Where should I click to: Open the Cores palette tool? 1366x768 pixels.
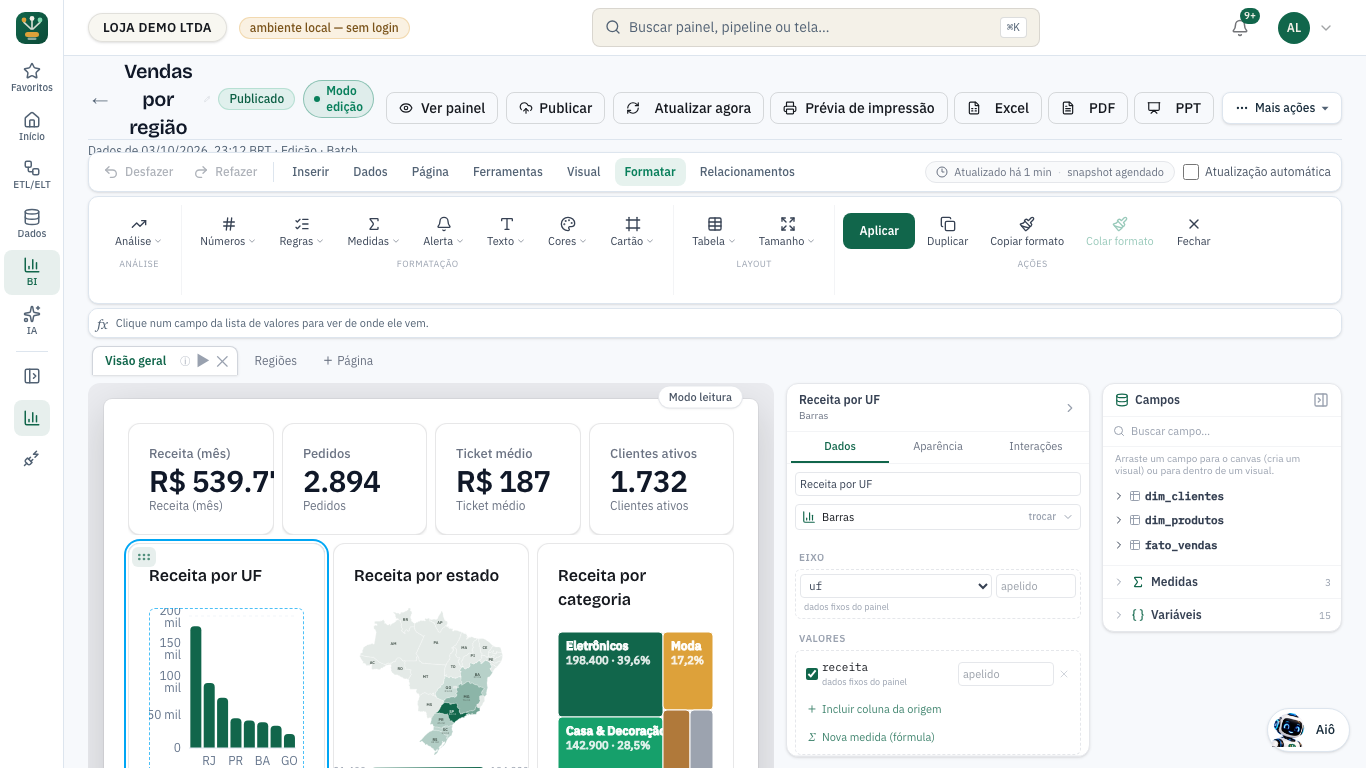click(567, 232)
